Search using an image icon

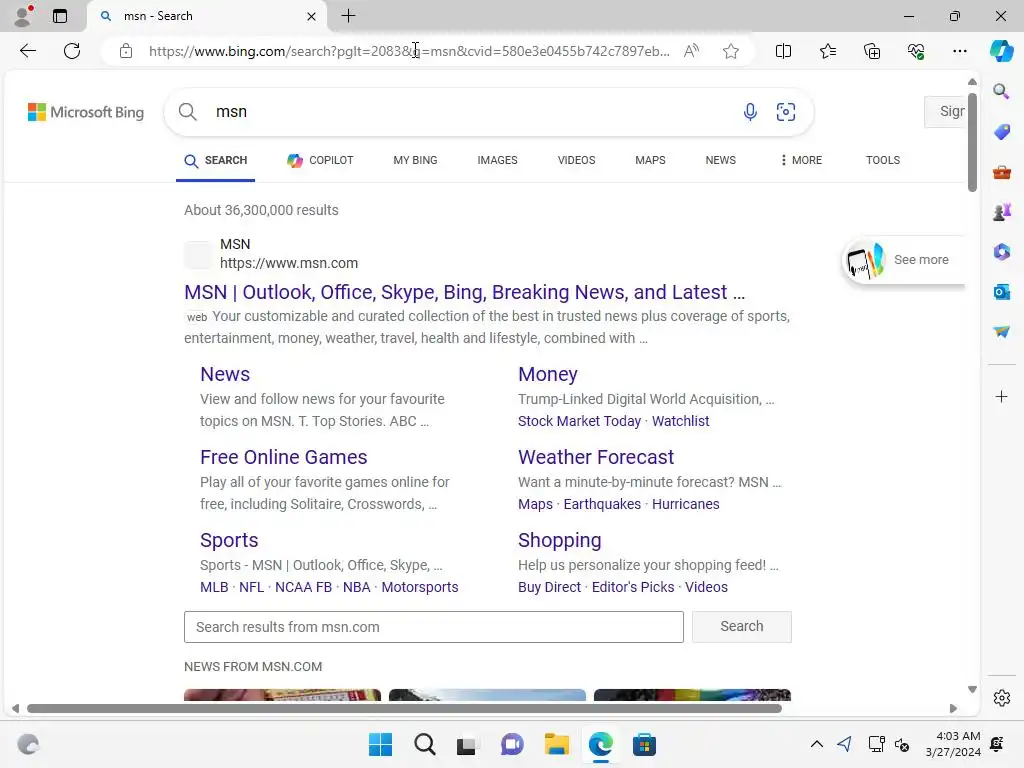pos(786,112)
